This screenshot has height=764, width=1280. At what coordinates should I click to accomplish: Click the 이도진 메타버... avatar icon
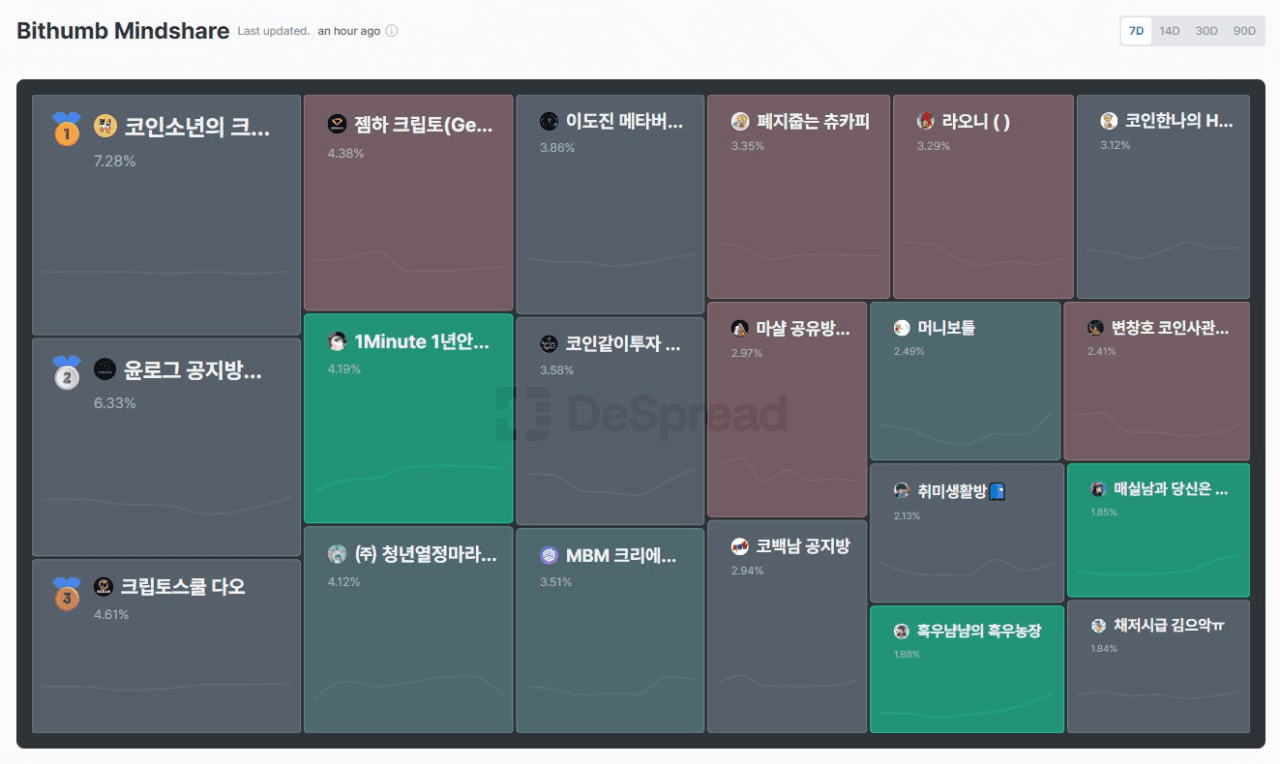[x=549, y=121]
